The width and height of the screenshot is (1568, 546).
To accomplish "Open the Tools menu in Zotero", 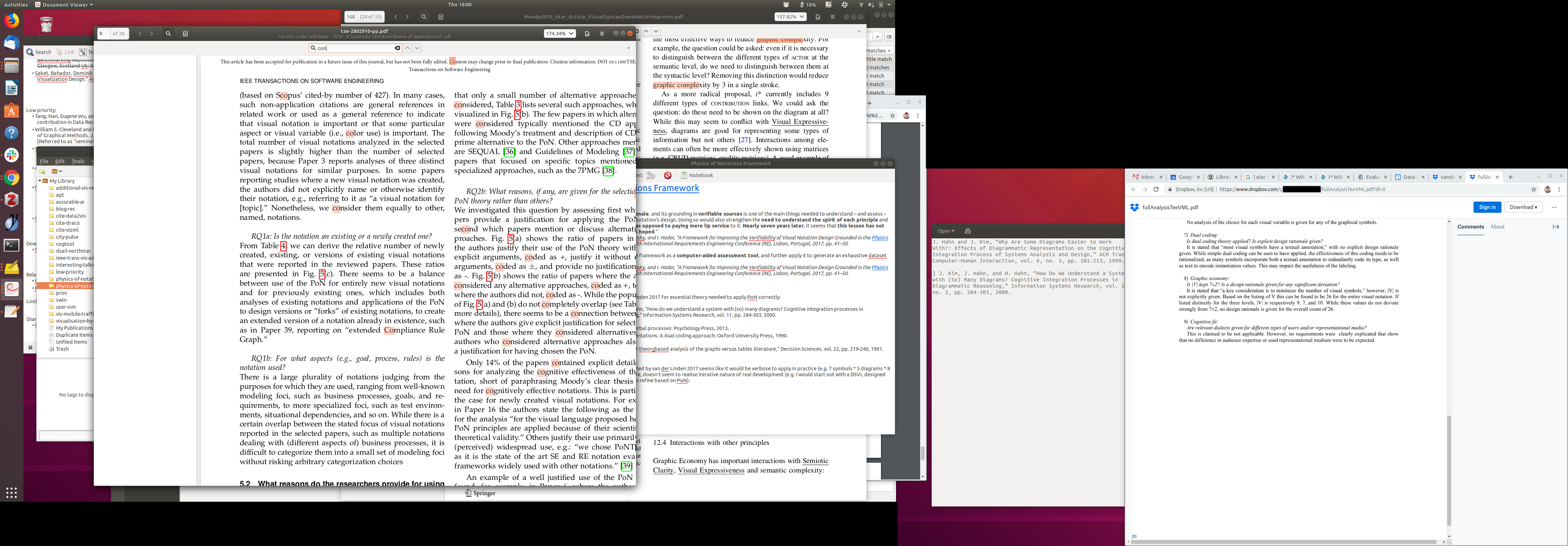I will [x=78, y=161].
